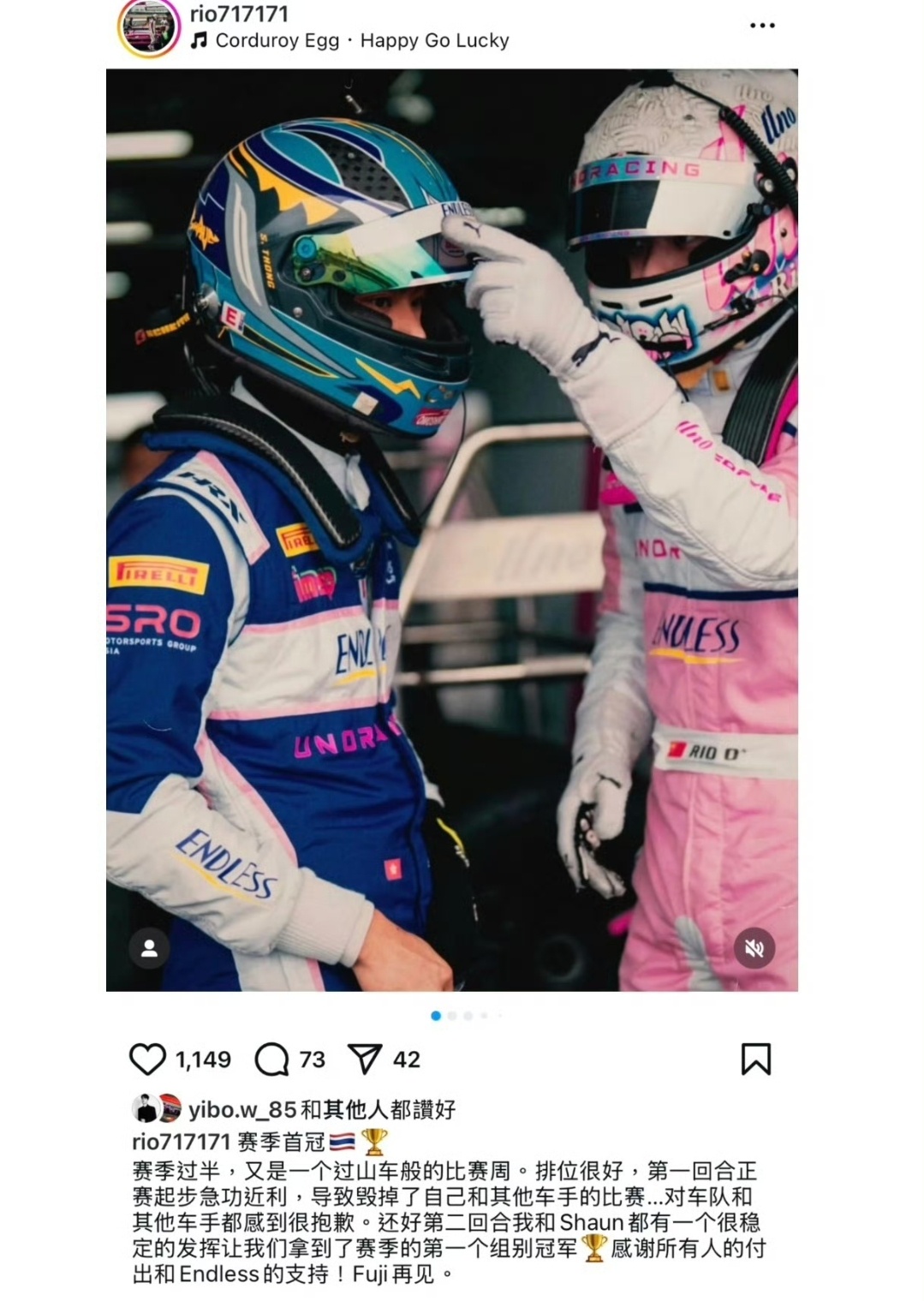Jump to second carousel dot
The width and height of the screenshot is (924, 1301).
(x=452, y=1016)
